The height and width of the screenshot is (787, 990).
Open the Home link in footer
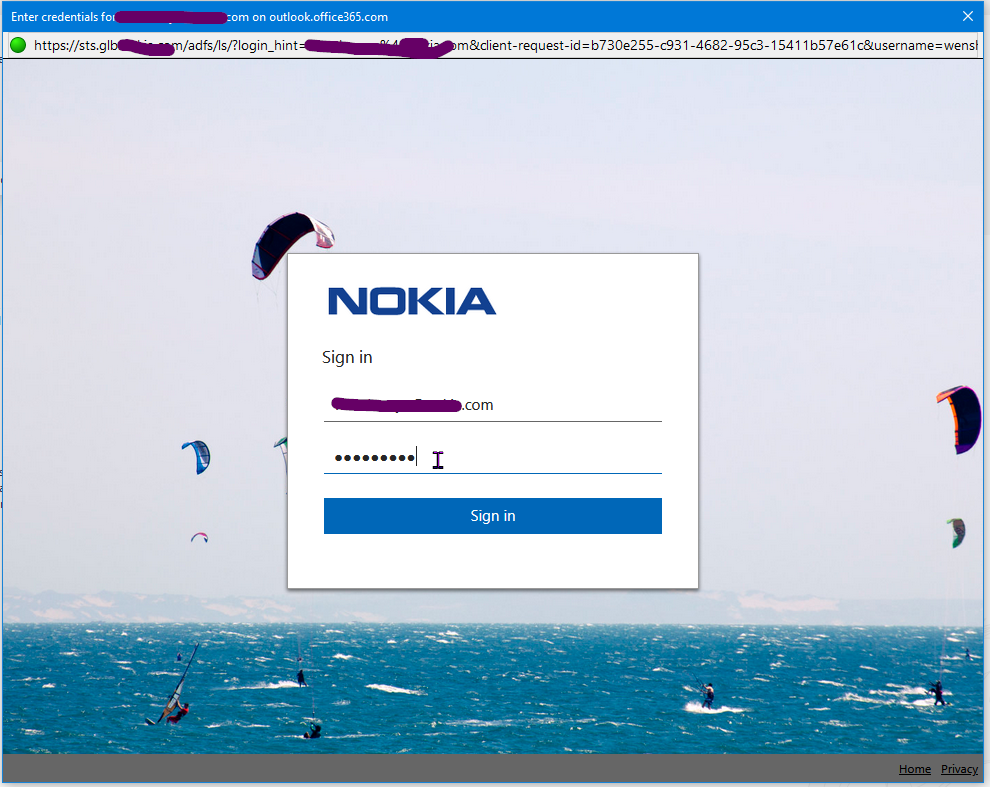point(914,769)
